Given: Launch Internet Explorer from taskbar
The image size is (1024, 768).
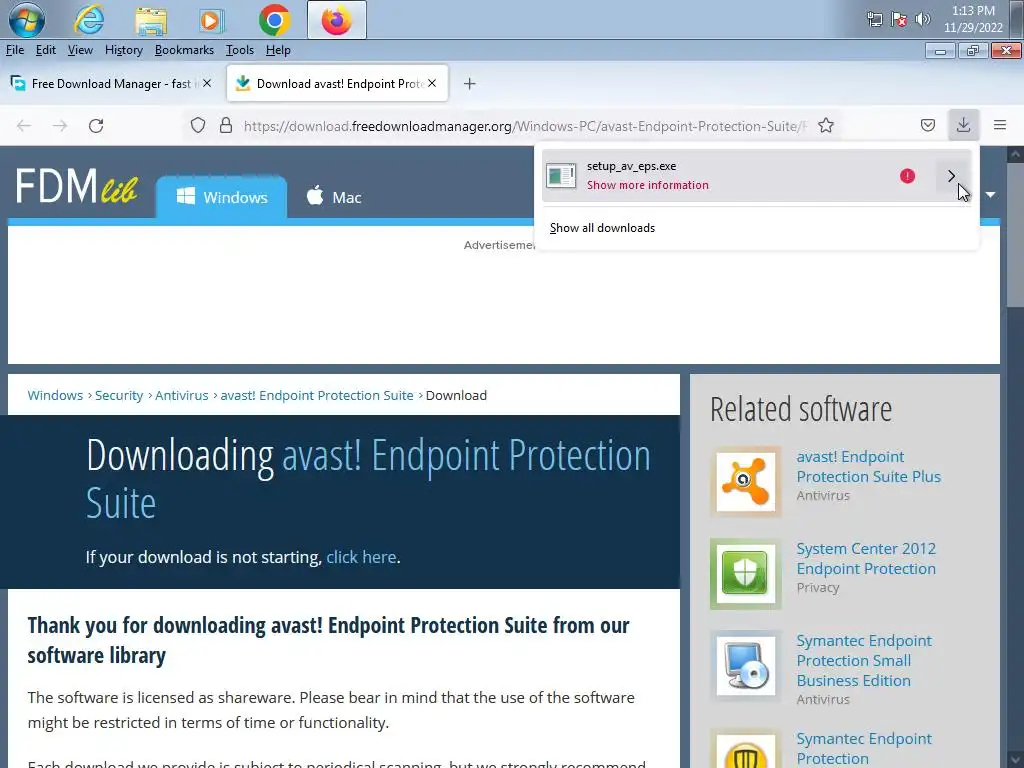Looking at the screenshot, I should pyautogui.click(x=89, y=20).
